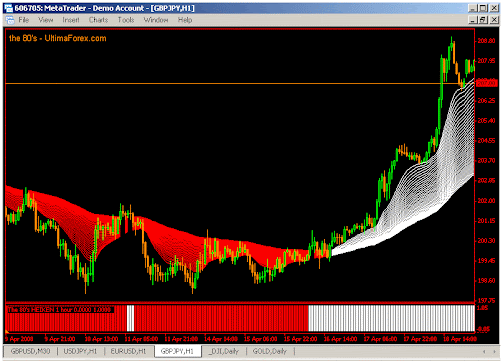
Task: Minimize the inner chart window
Action: [473, 20]
